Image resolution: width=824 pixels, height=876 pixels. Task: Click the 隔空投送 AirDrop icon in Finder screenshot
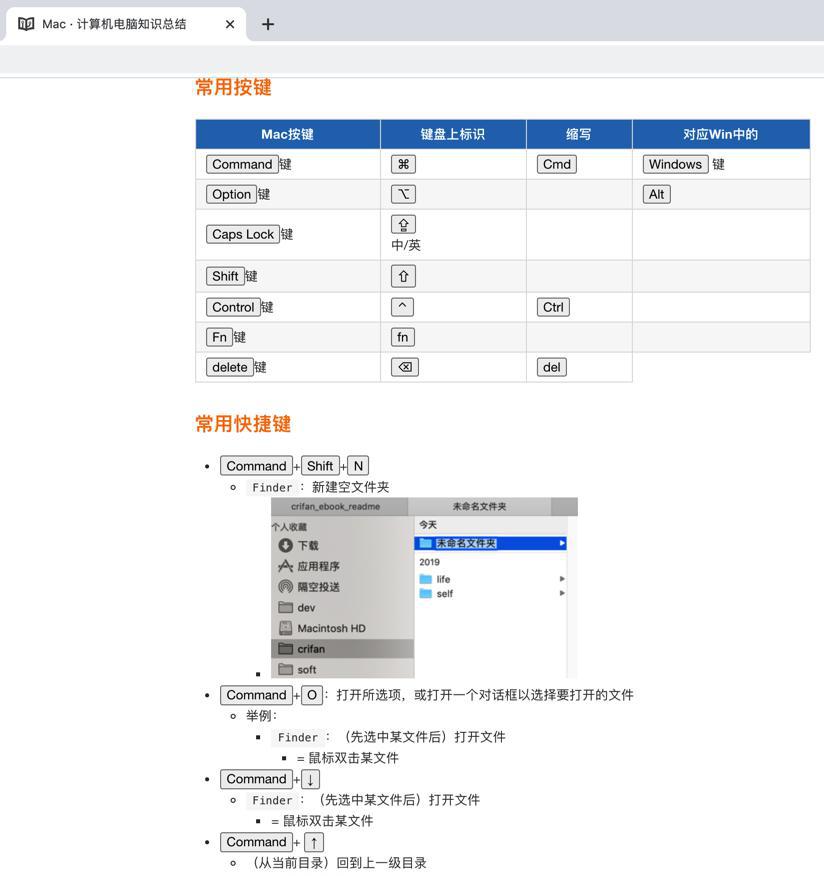click(x=285, y=587)
